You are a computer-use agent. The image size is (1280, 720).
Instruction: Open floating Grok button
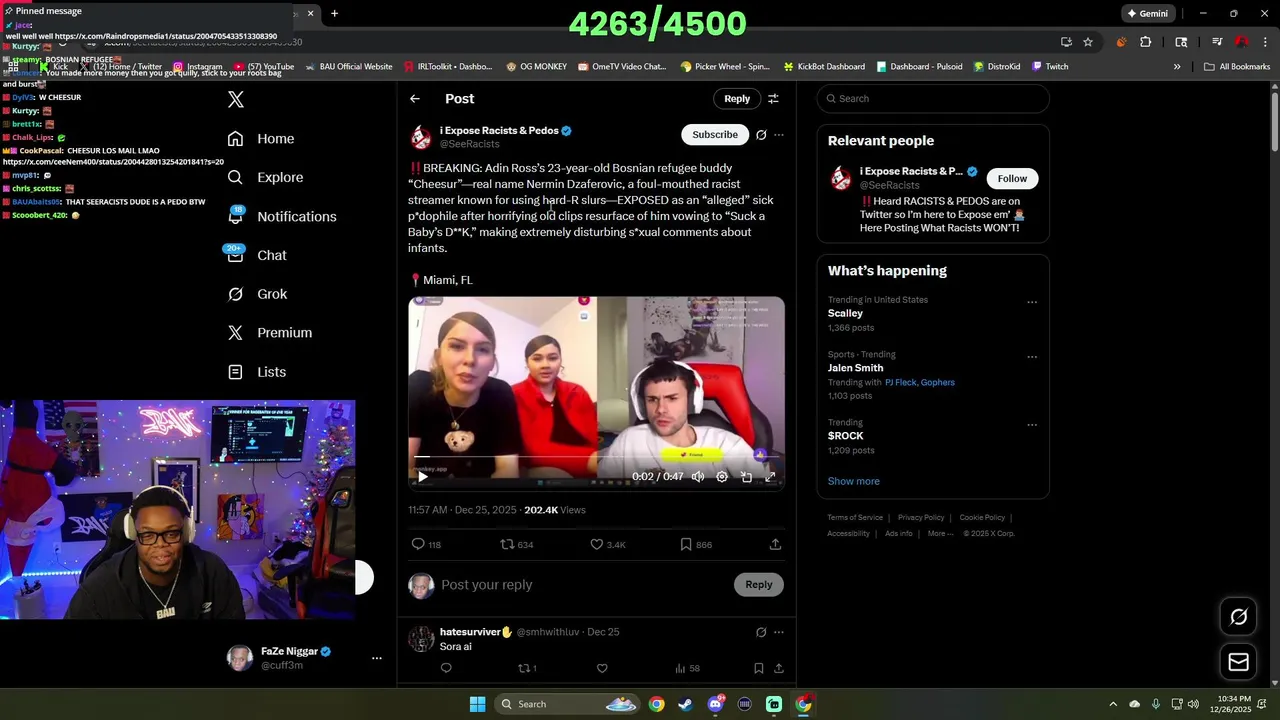pos(1239,617)
